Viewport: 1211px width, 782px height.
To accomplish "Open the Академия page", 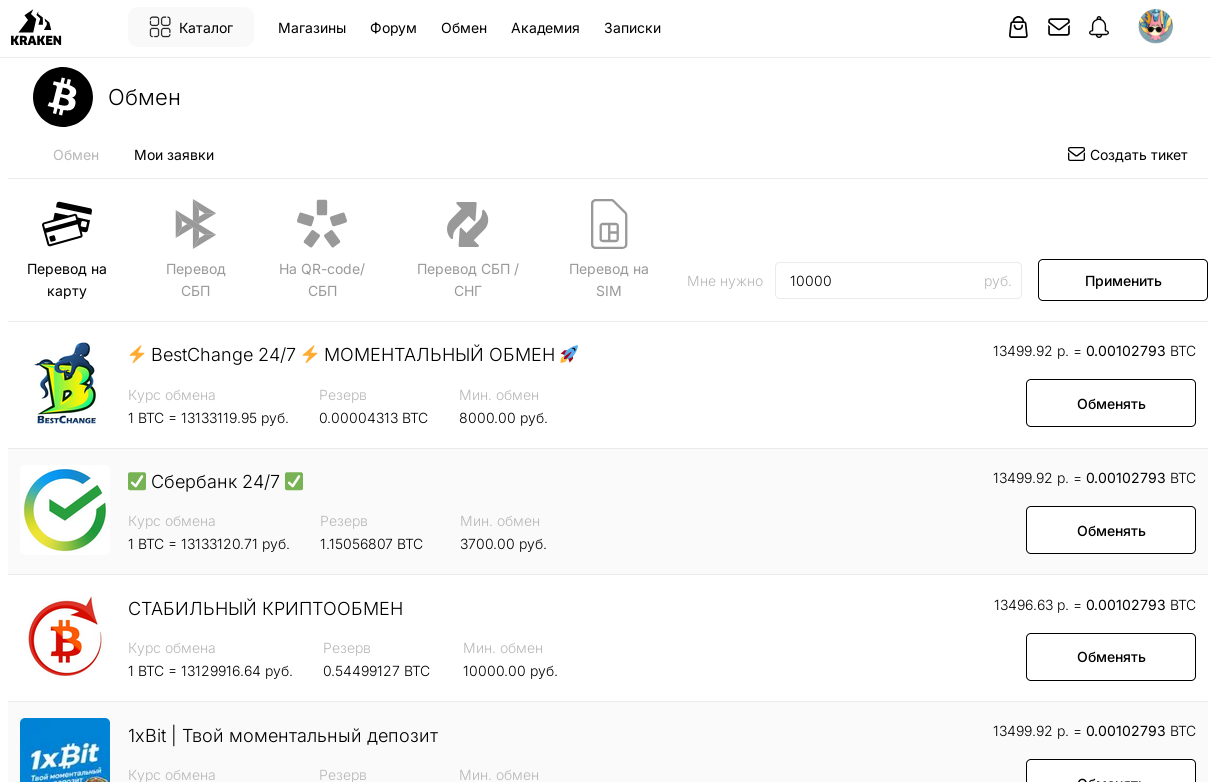I will click(x=545, y=28).
